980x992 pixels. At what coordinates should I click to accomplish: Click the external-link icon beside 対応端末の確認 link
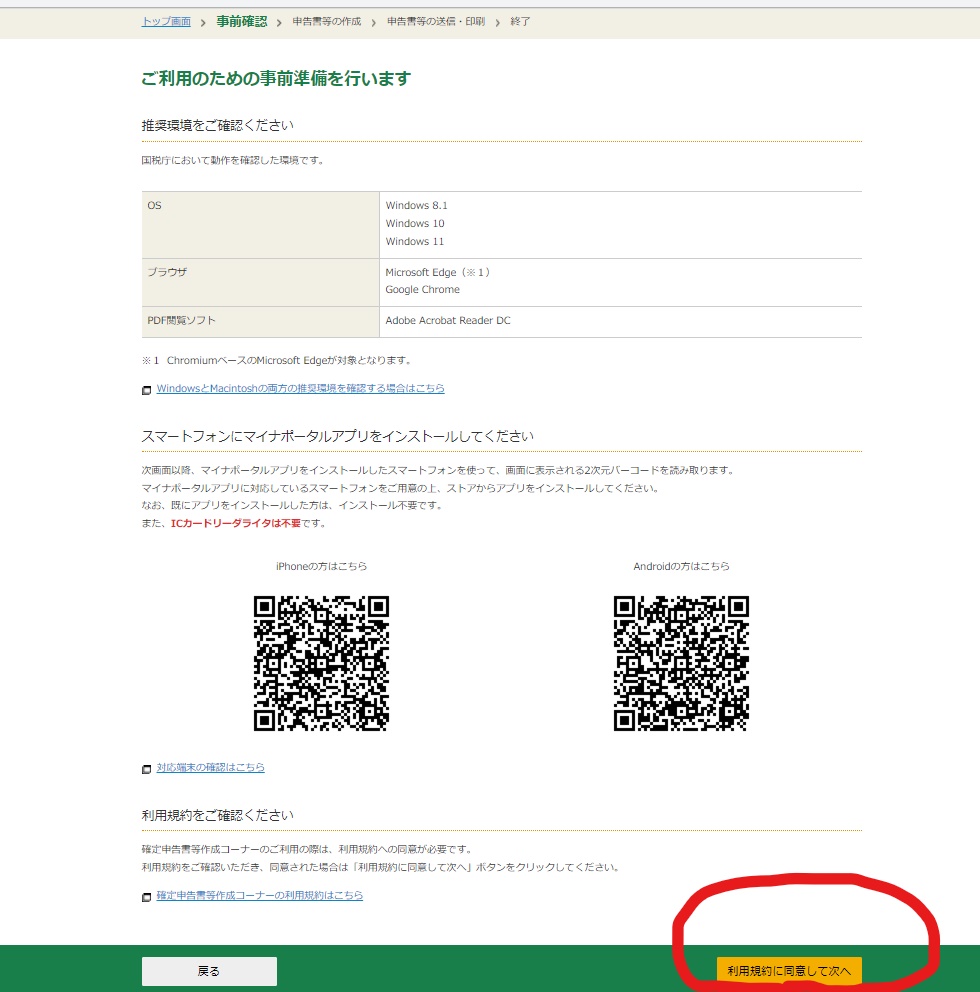(x=146, y=769)
